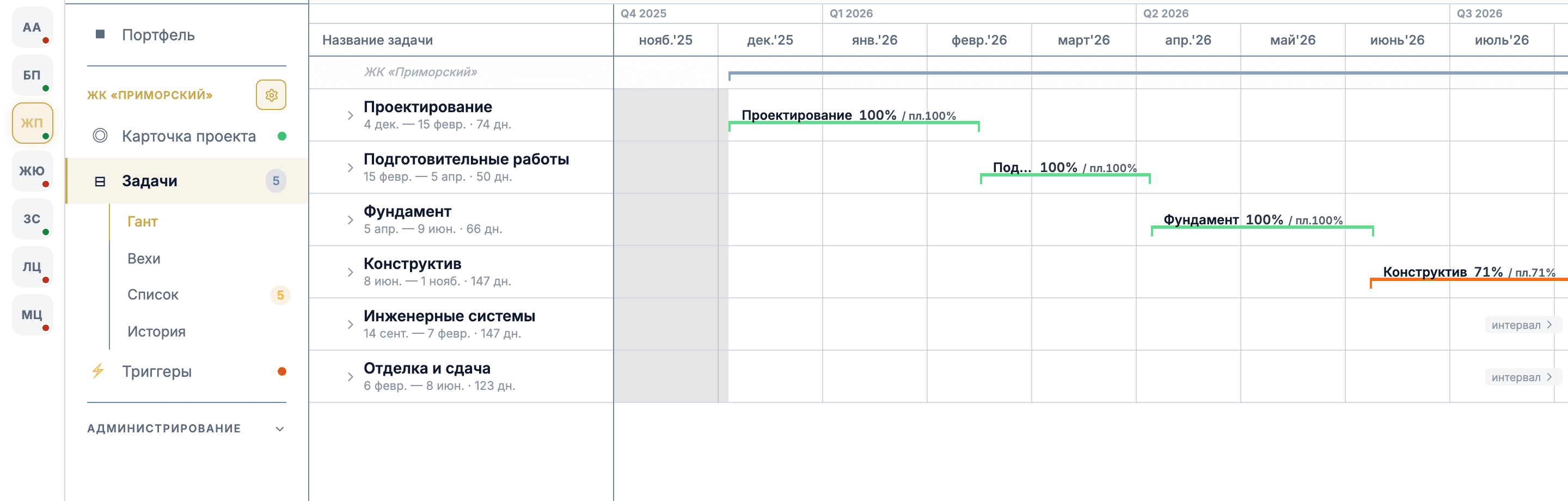Screen dimensions: 1568x501
Task: Click the Q1 2026 quarter header
Action: [851, 14]
